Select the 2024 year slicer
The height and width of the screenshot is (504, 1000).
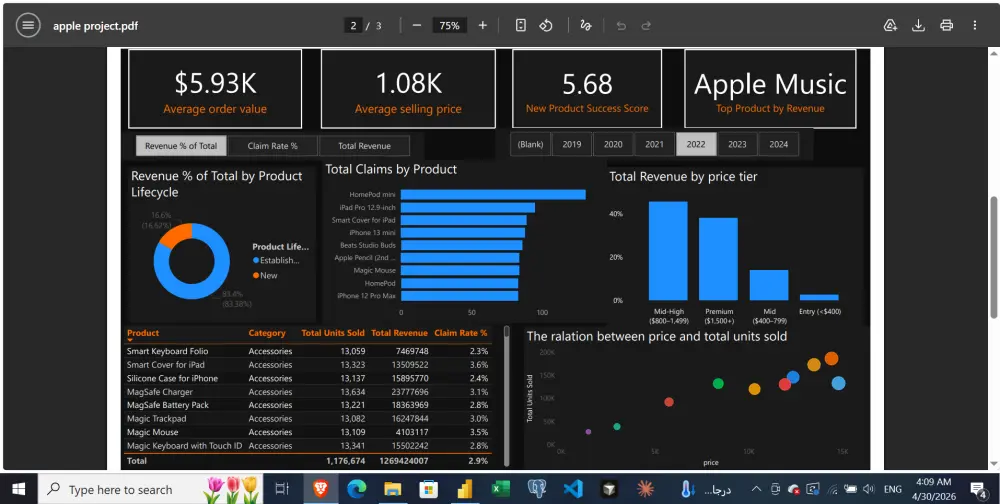coord(779,144)
